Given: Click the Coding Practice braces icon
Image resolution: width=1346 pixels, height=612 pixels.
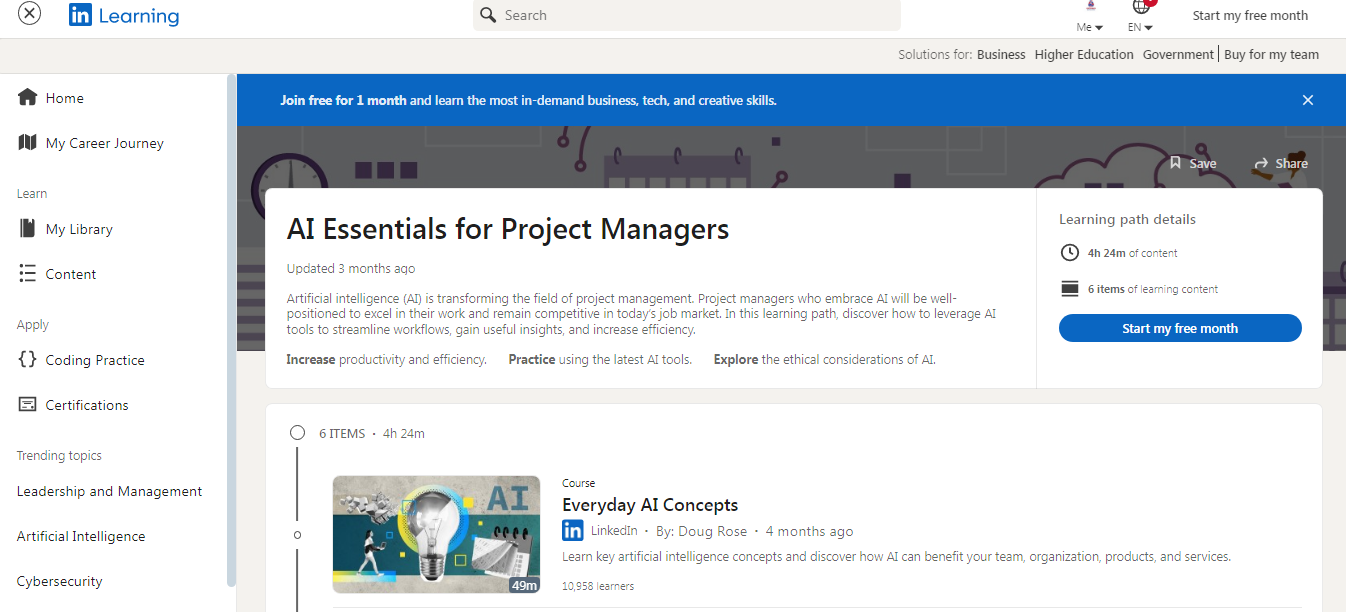Looking at the screenshot, I should [28, 360].
